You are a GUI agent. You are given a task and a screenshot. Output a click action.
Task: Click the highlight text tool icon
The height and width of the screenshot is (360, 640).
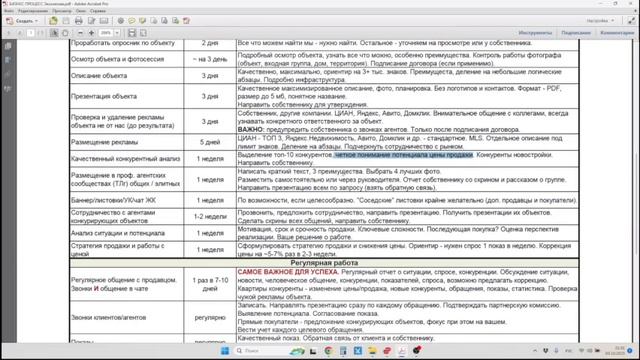coord(142,21)
